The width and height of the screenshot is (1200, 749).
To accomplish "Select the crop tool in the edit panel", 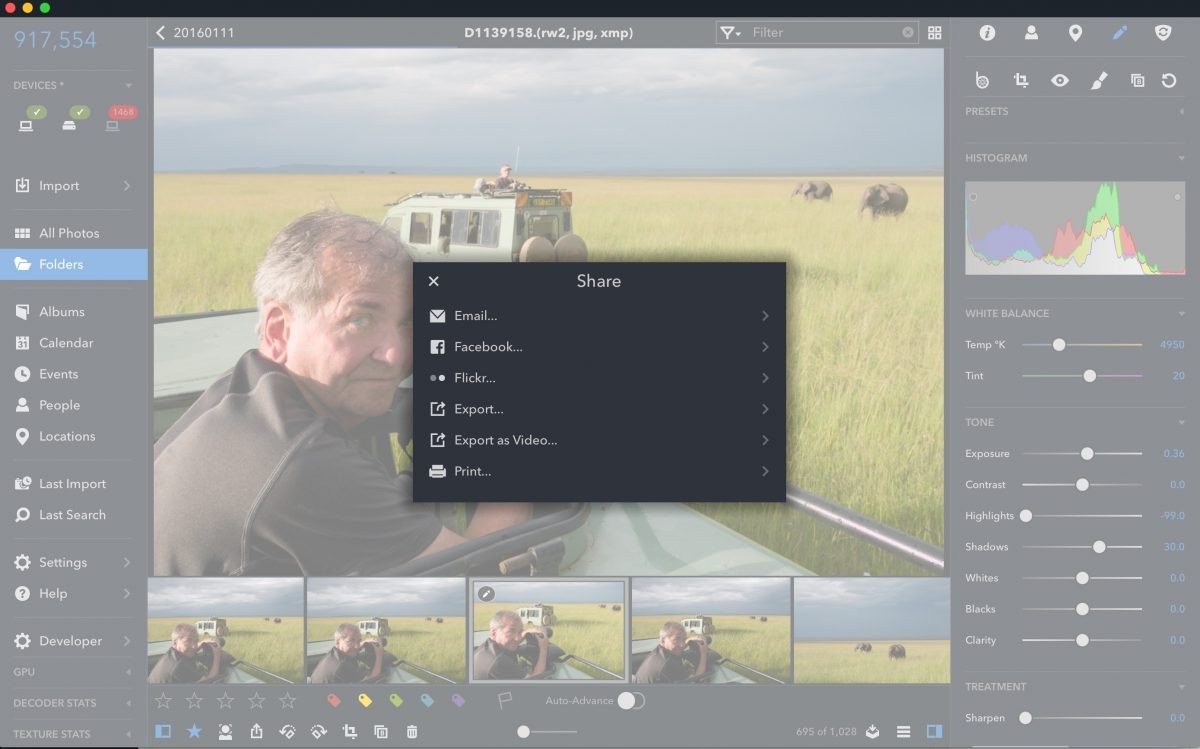I will point(1021,80).
